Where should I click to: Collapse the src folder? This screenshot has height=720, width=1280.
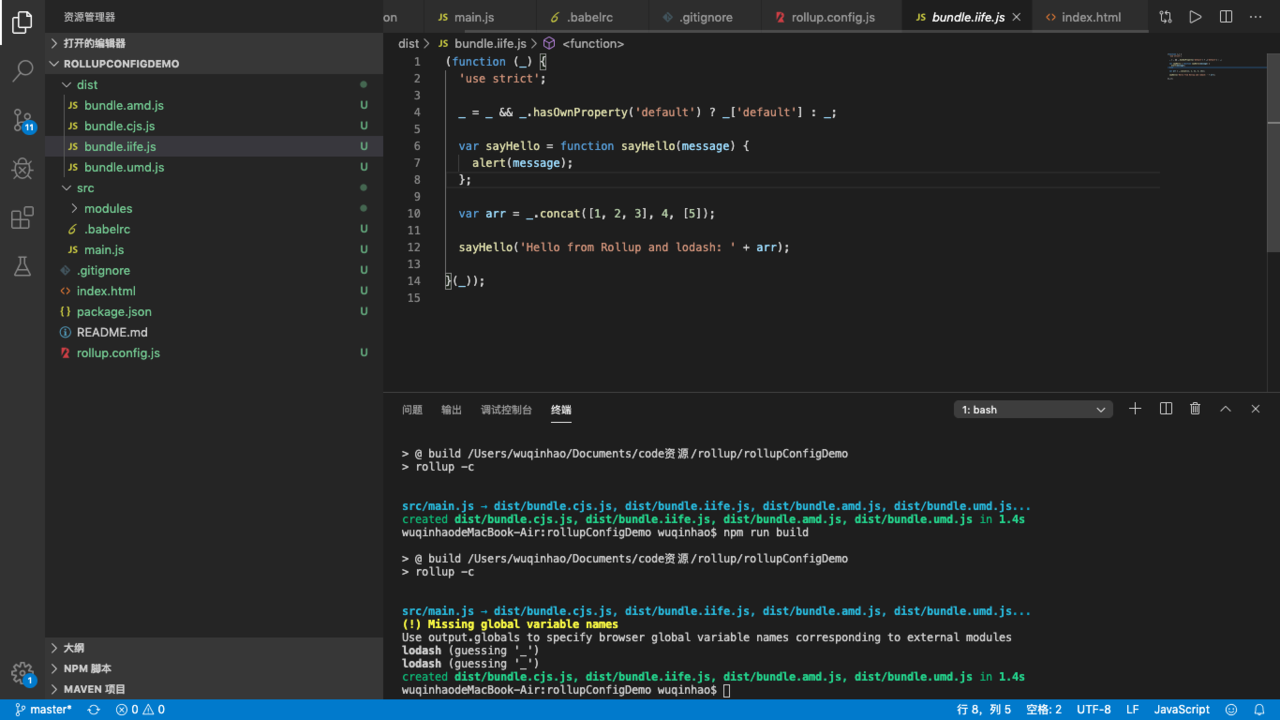pos(214,188)
